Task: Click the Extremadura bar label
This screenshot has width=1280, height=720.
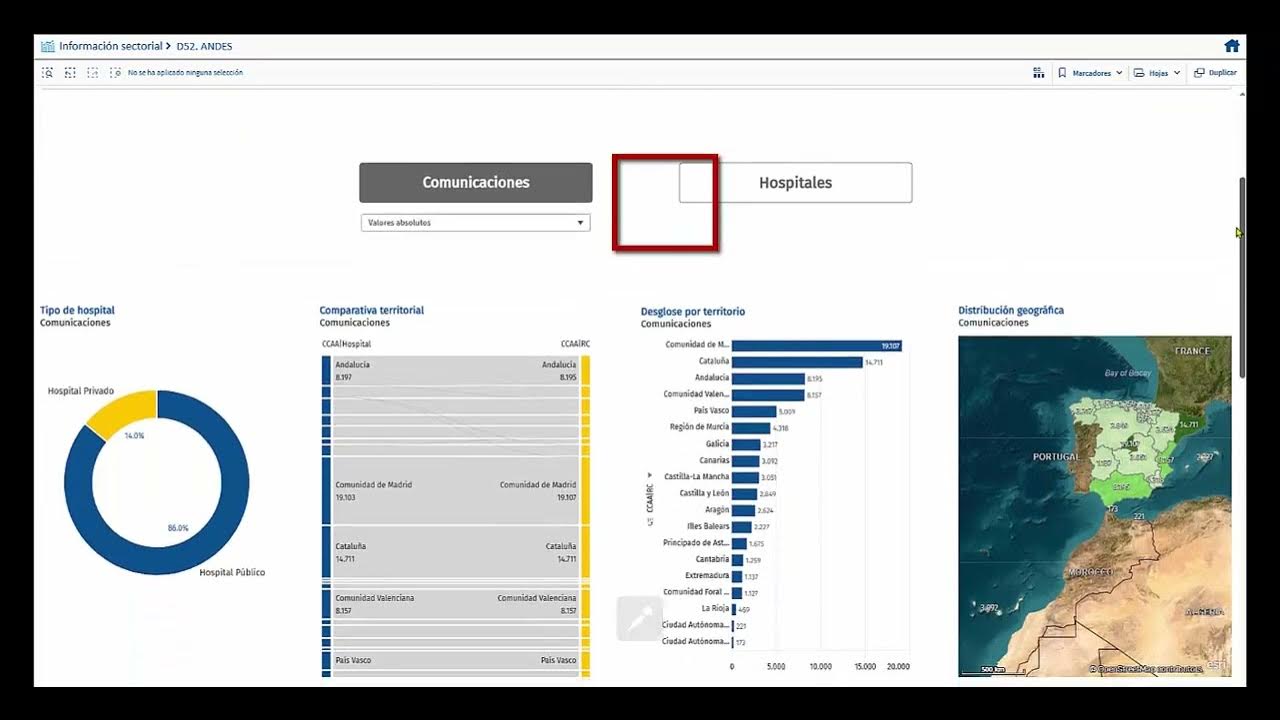Action: (x=707, y=576)
